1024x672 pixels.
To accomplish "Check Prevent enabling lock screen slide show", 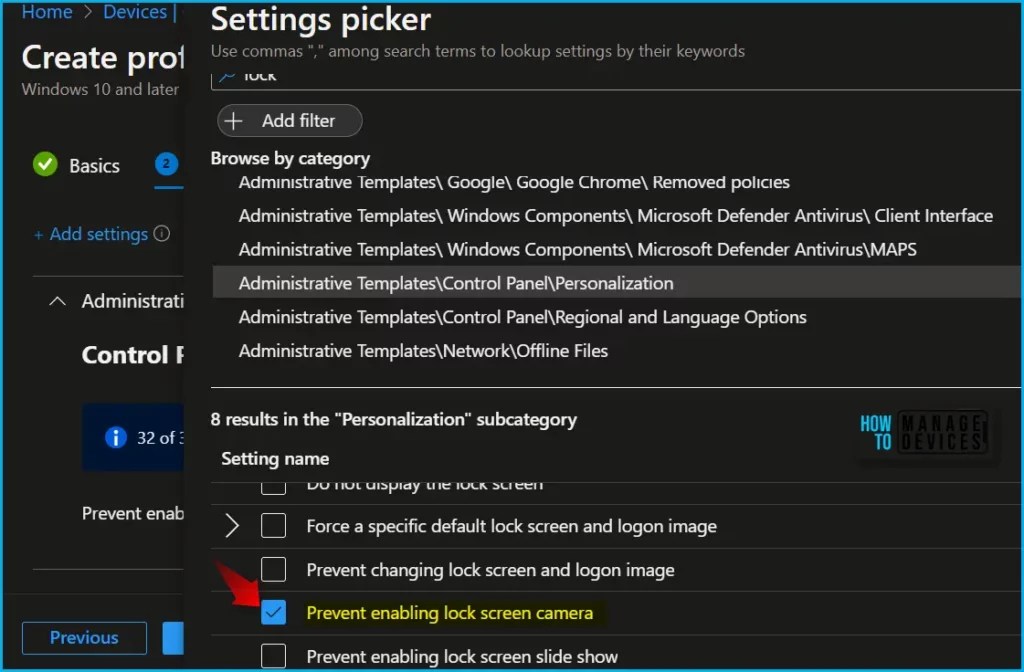I will click(x=273, y=656).
